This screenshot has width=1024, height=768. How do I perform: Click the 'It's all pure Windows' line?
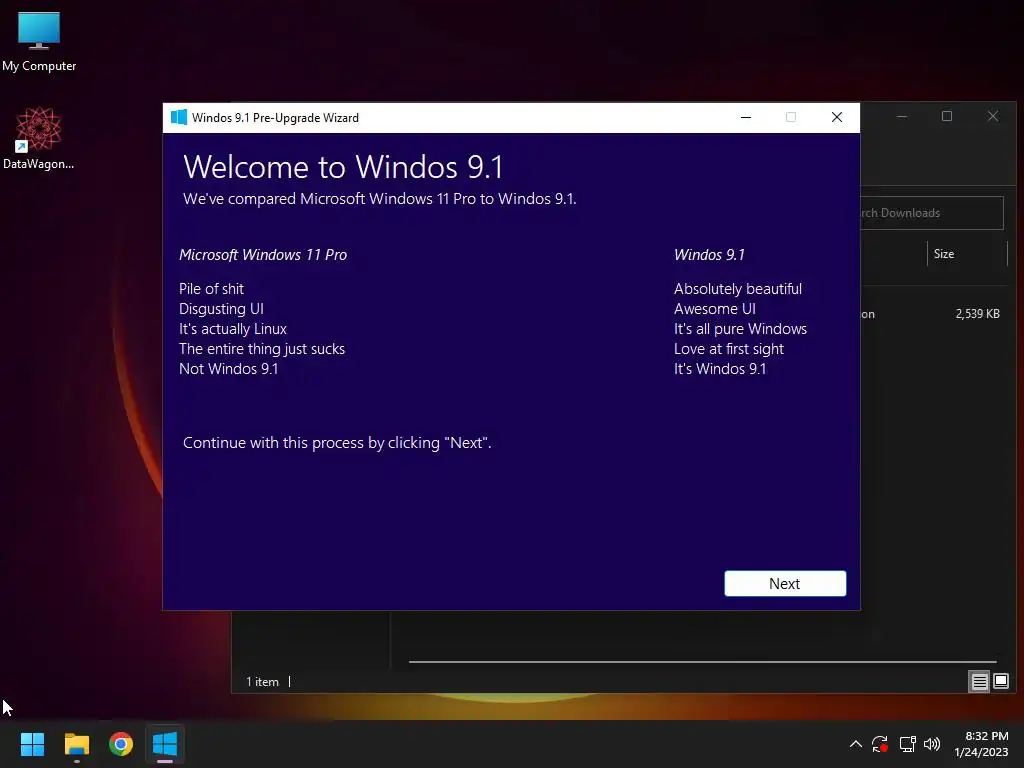(741, 329)
